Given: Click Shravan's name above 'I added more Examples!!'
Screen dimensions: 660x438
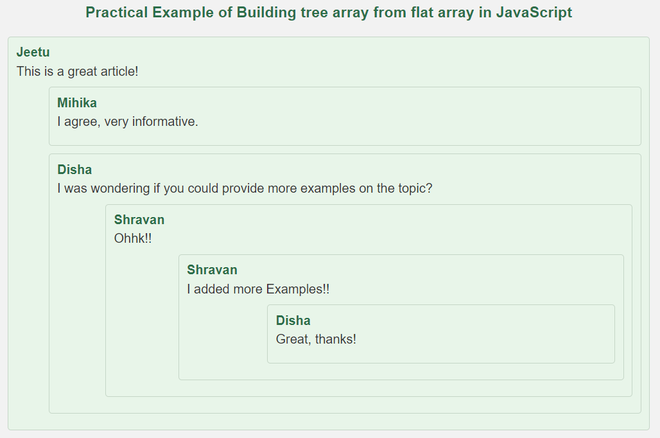Looking at the screenshot, I should click(x=212, y=270).
